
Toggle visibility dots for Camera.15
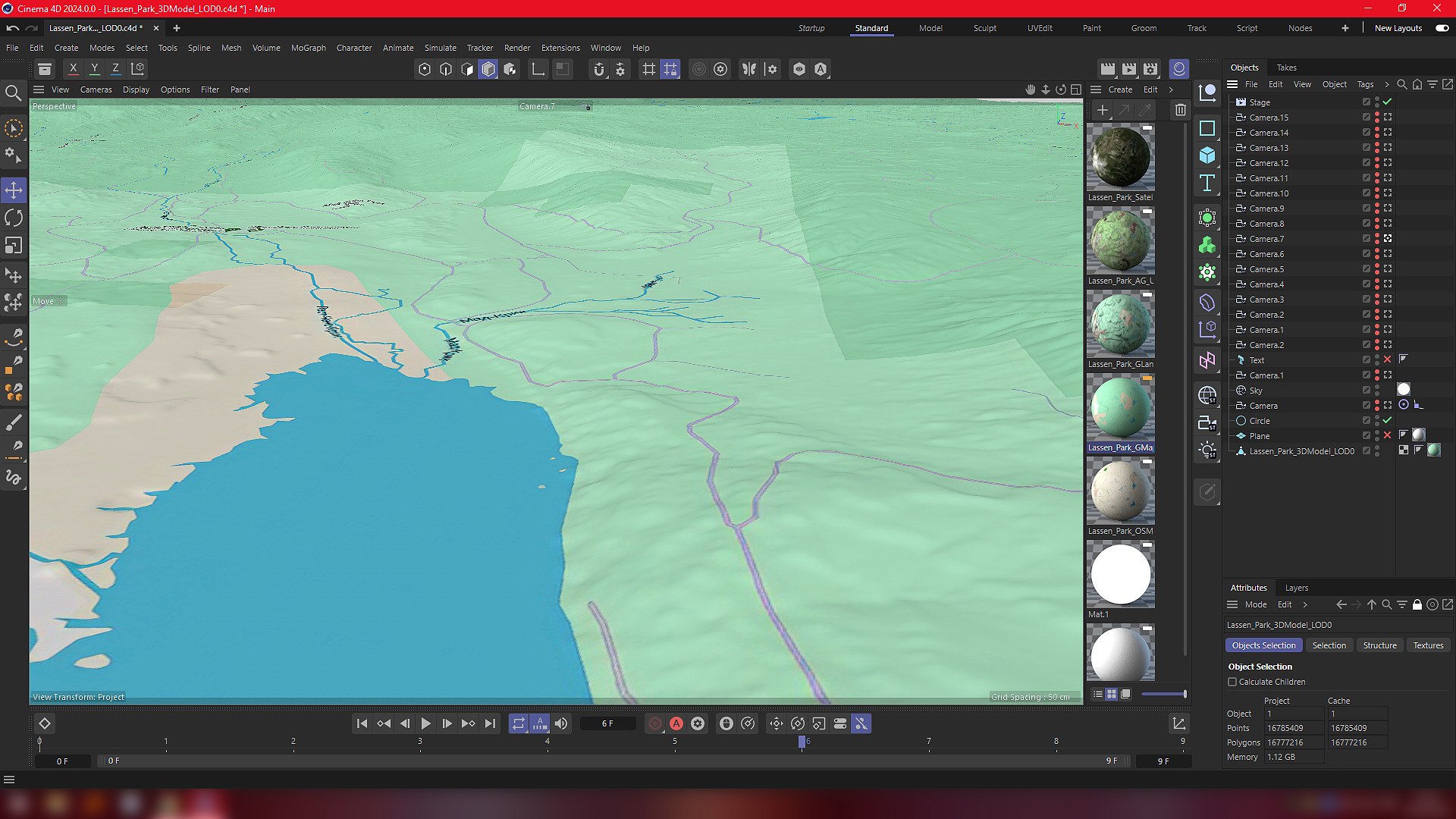1376,117
